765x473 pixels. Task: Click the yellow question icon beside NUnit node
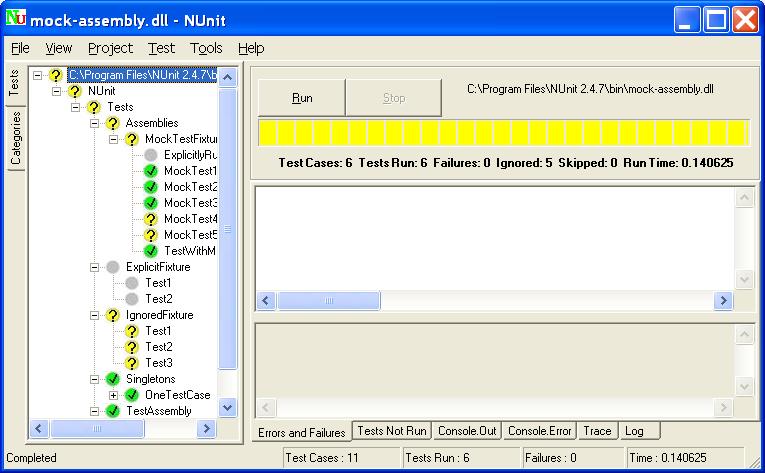click(x=75, y=91)
